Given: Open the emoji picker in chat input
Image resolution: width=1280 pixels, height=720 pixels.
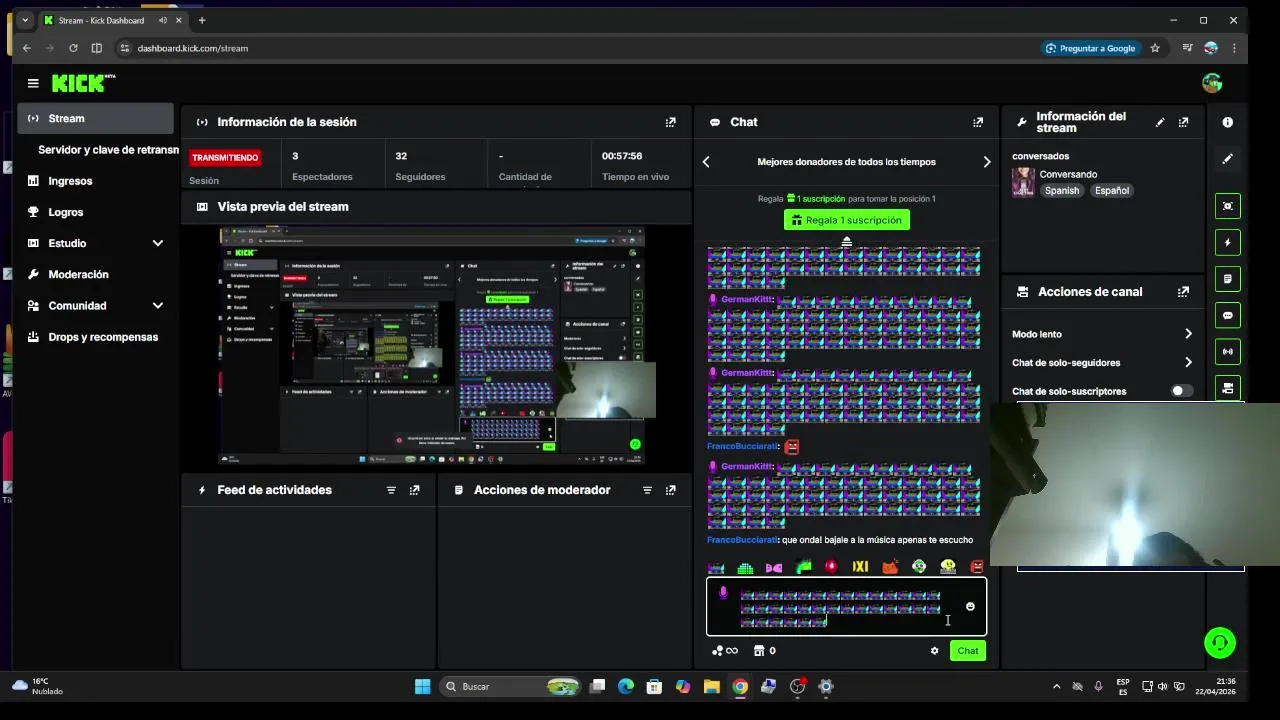Looking at the screenshot, I should 970,606.
